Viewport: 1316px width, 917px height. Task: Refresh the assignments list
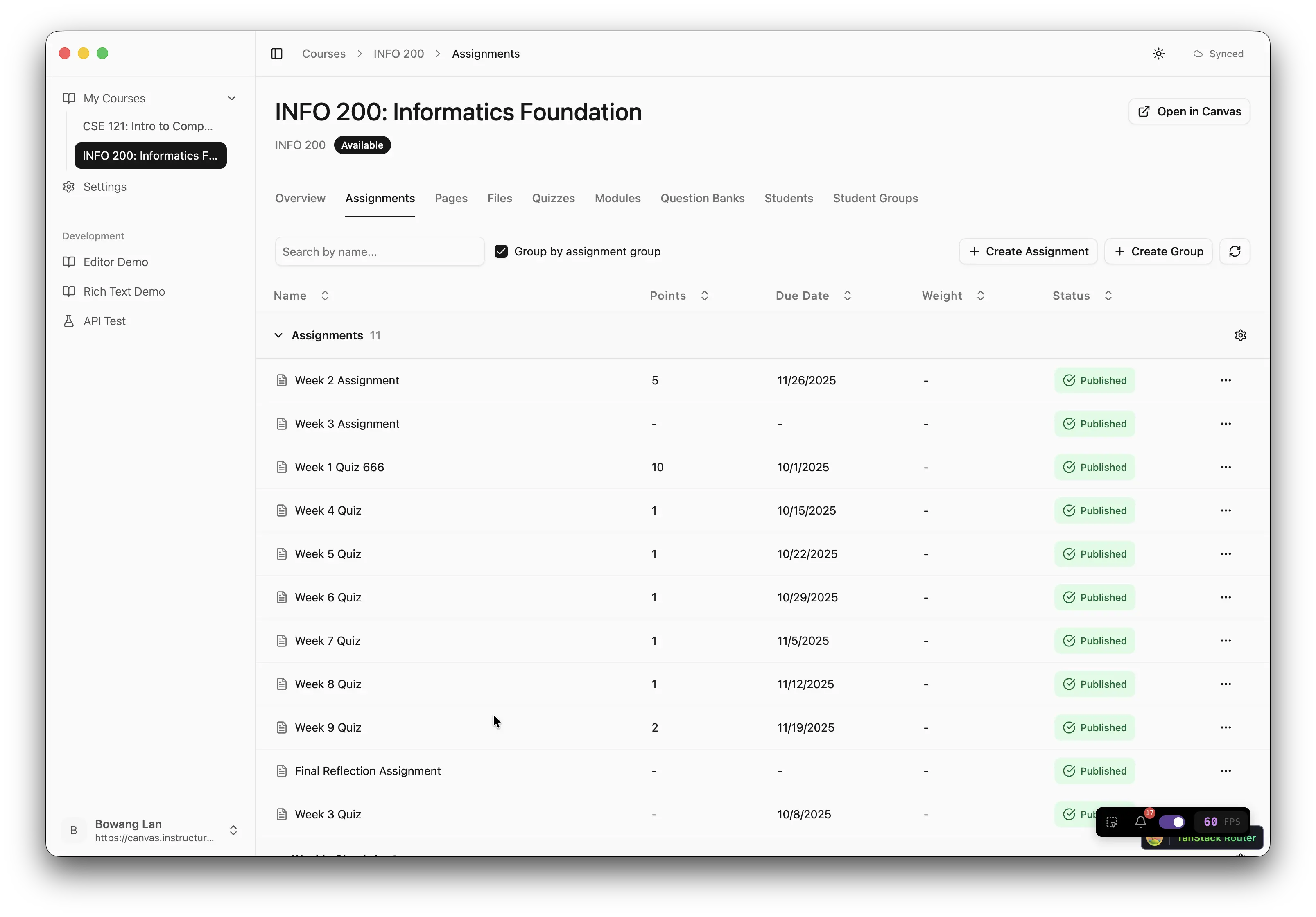[1236, 252]
